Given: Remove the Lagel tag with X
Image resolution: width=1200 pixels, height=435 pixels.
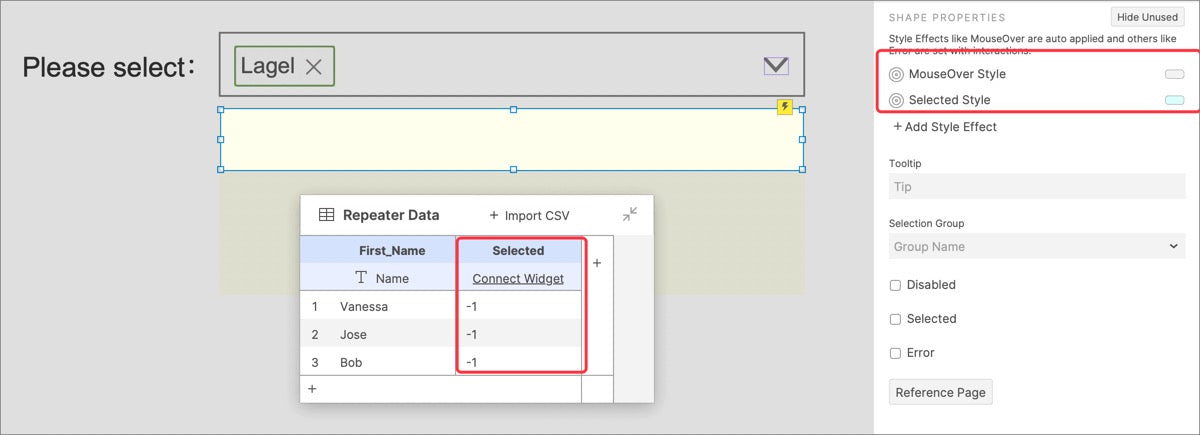Looking at the screenshot, I should tap(314, 67).
